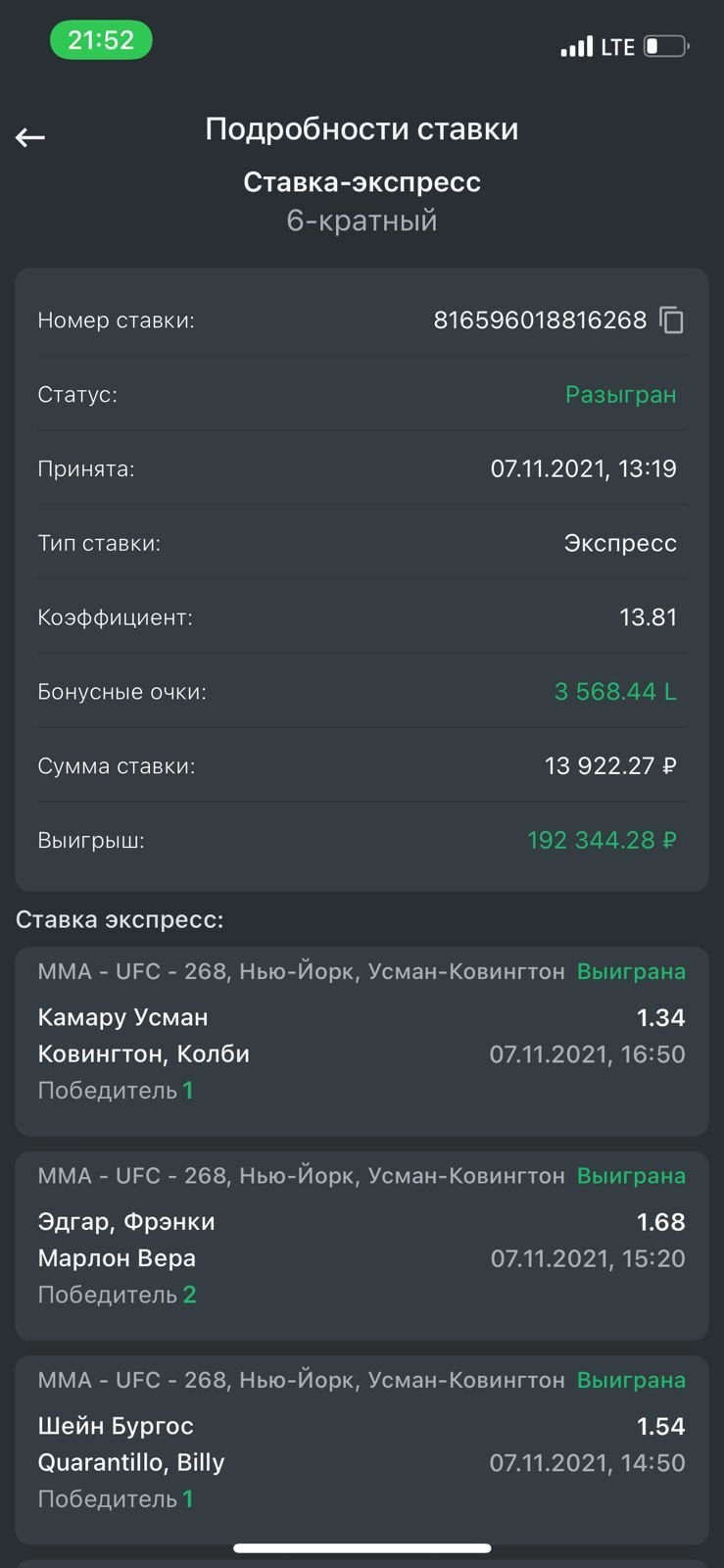Select the bet number 816596018816268

(540, 320)
